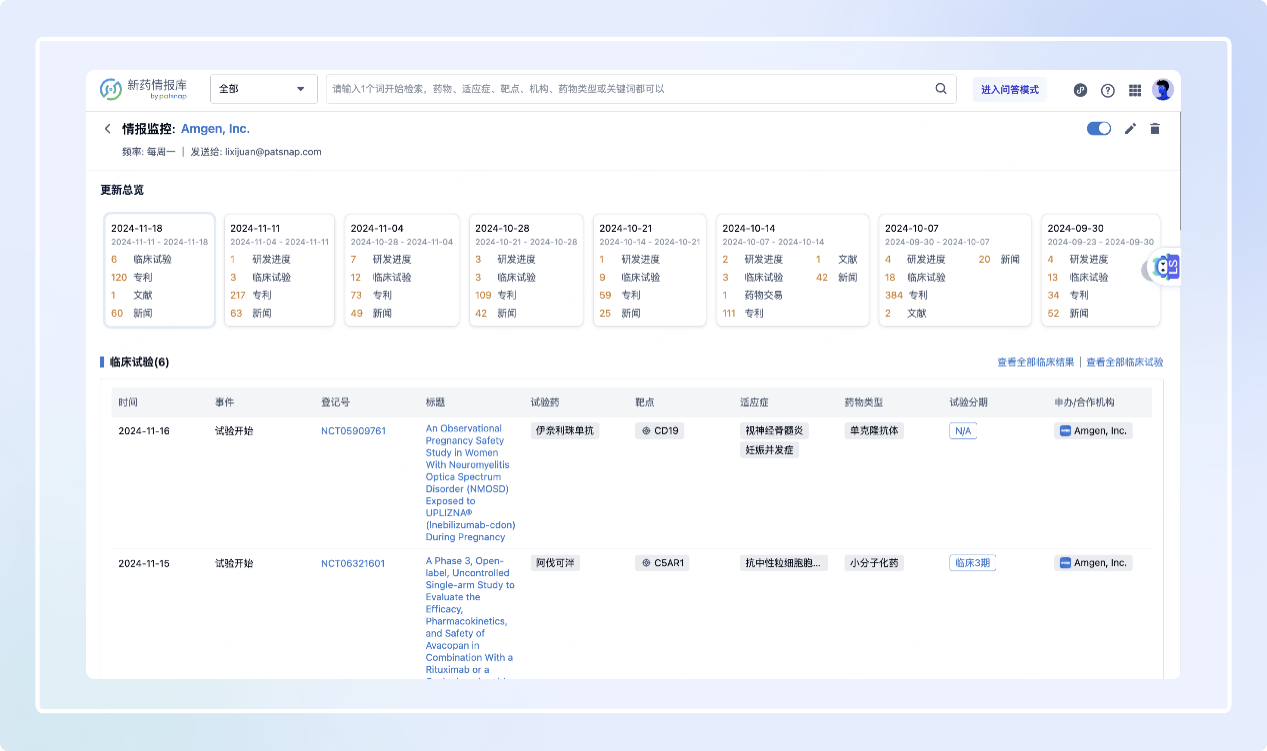The image size is (1267, 751).
Task: Click the N/A trial phase tag
Action: pos(963,431)
